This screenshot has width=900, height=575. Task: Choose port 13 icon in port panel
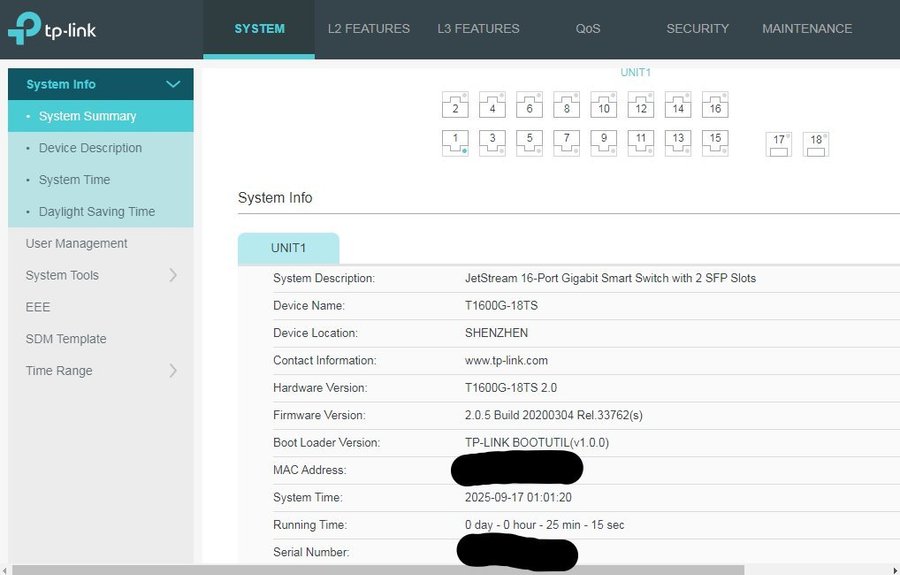(678, 143)
